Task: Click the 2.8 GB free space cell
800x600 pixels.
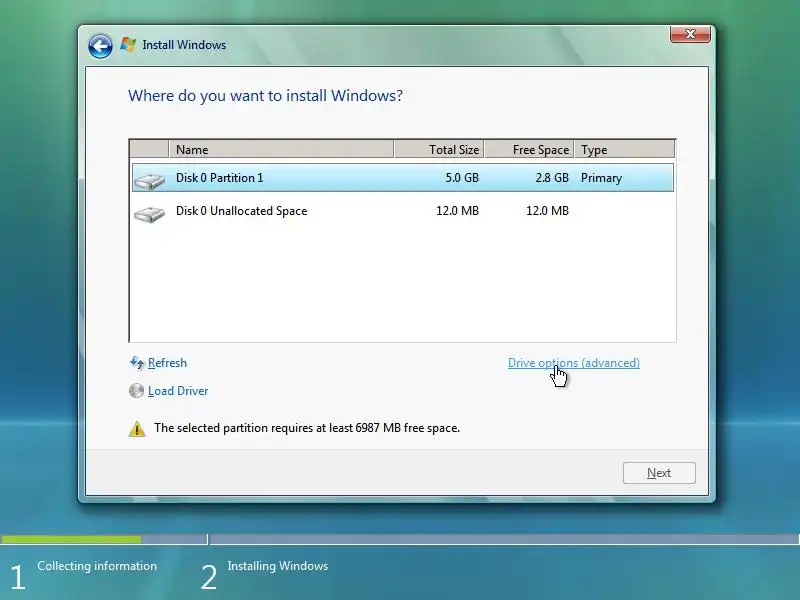Action: 552,178
